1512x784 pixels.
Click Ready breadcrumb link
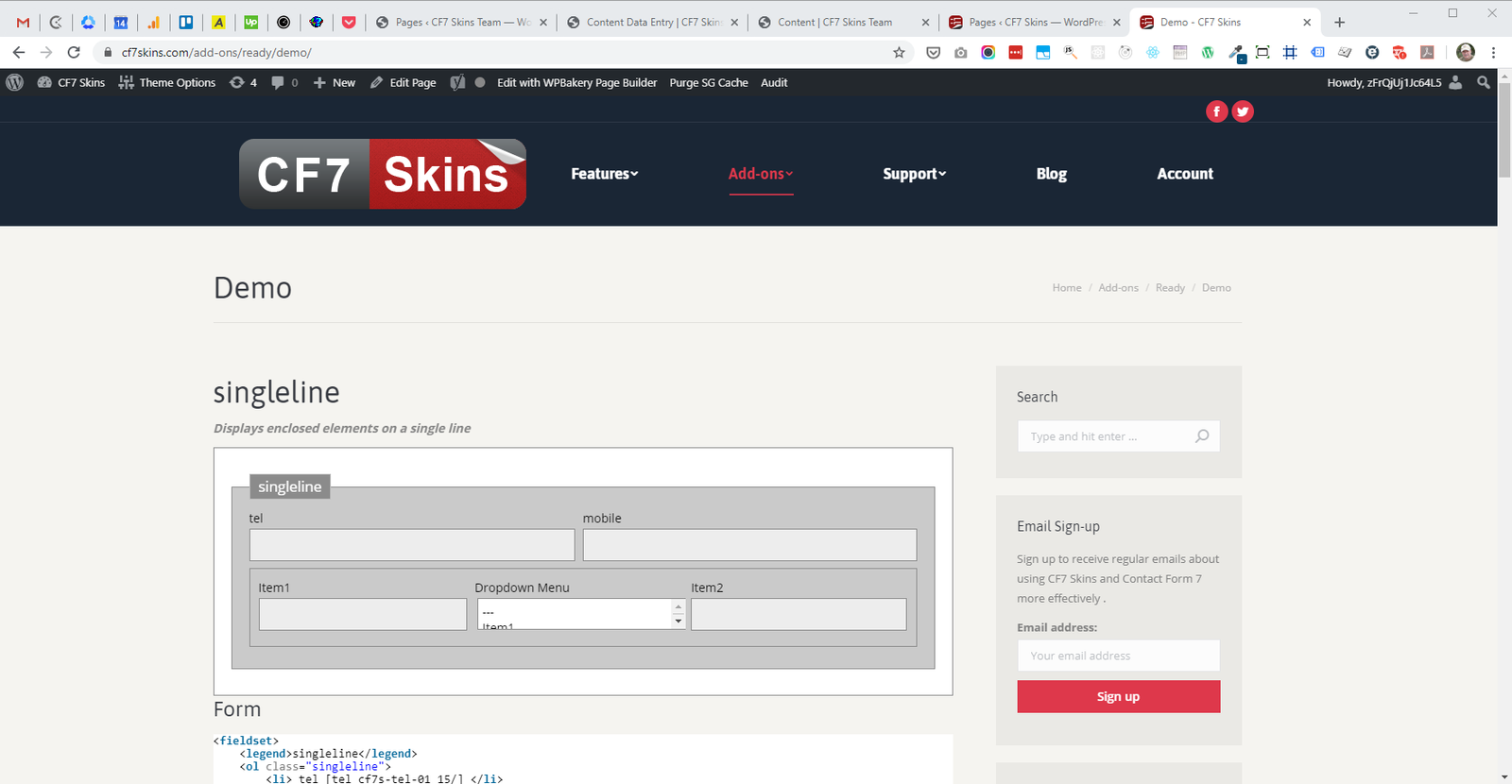(1170, 288)
